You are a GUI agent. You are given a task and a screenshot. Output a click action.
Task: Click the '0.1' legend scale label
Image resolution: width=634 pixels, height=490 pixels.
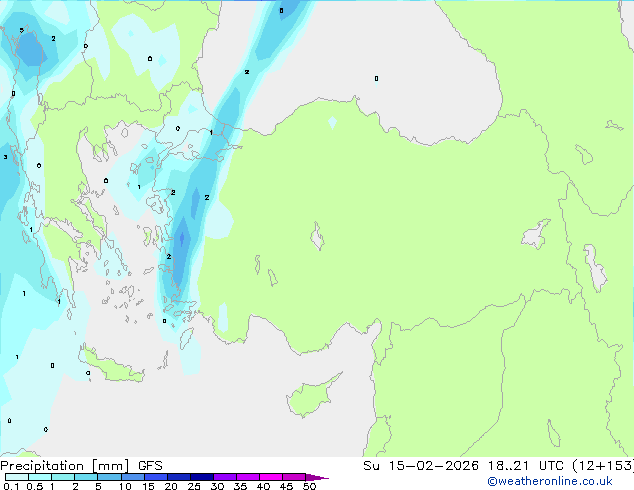pyautogui.click(x=11, y=486)
